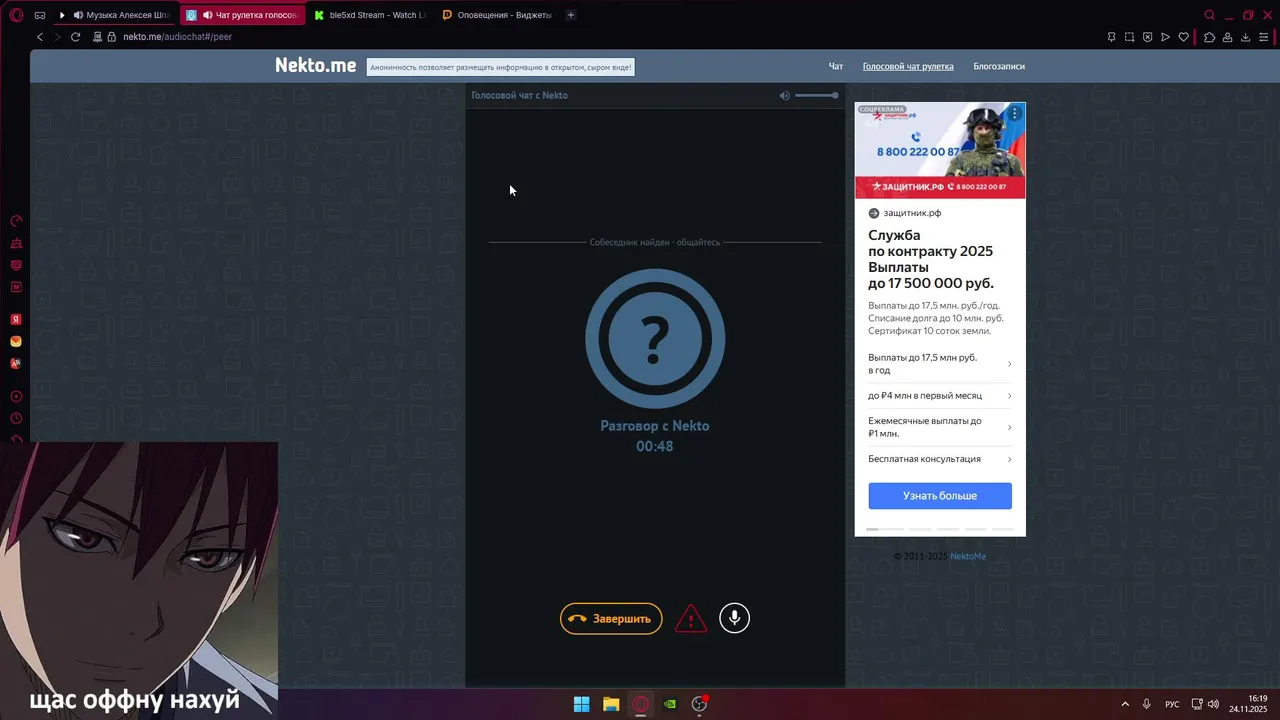Open the tab search magnifier icon
The width and height of the screenshot is (1280, 720).
pyautogui.click(x=1209, y=15)
